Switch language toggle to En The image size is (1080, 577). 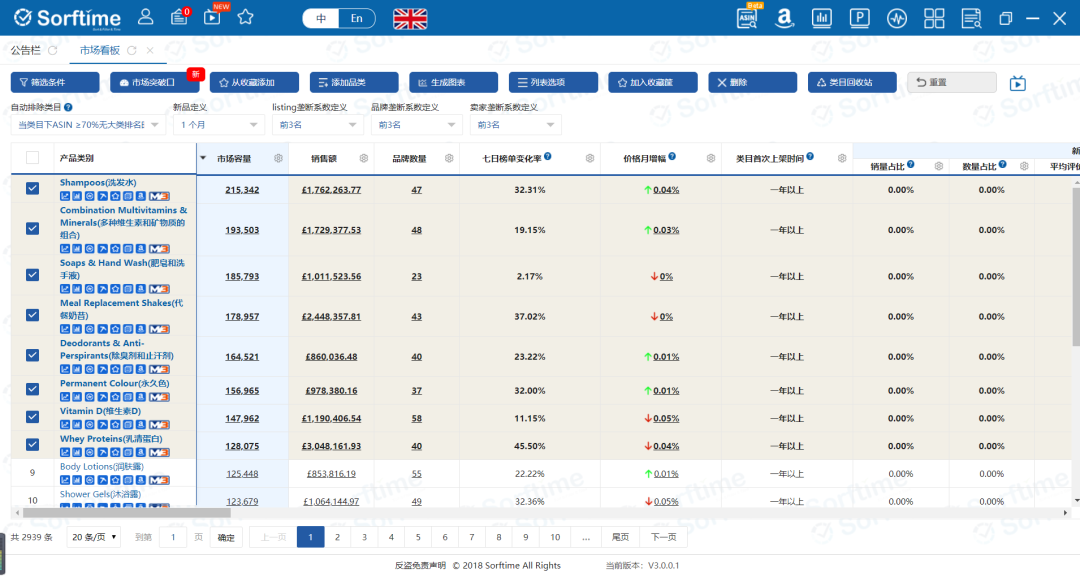357,19
